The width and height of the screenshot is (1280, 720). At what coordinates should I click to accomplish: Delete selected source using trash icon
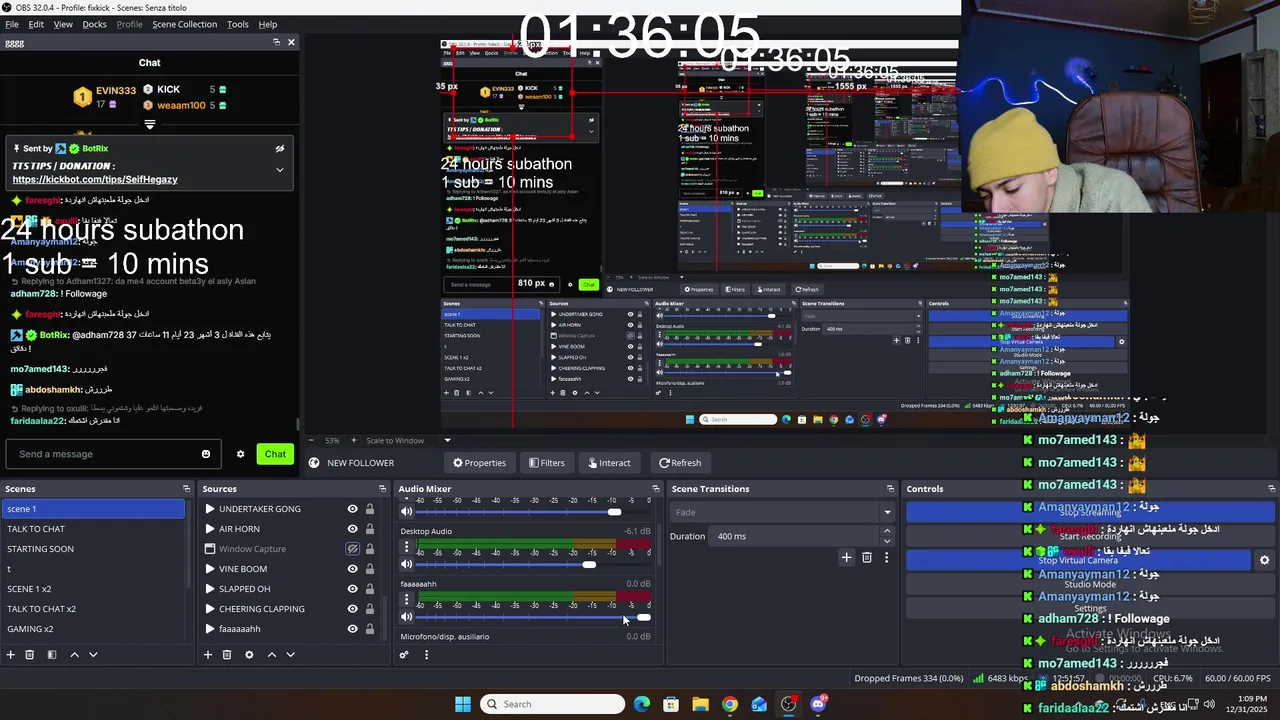point(227,655)
